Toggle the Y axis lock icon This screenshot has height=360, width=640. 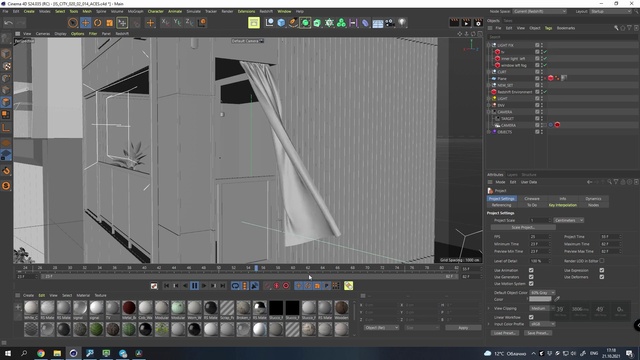click(x=177, y=22)
